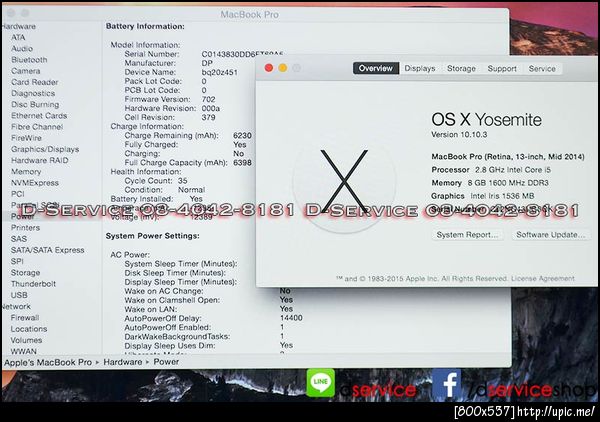The image size is (600, 422).
Task: Select Memory in the sidebar
Action: (26, 171)
